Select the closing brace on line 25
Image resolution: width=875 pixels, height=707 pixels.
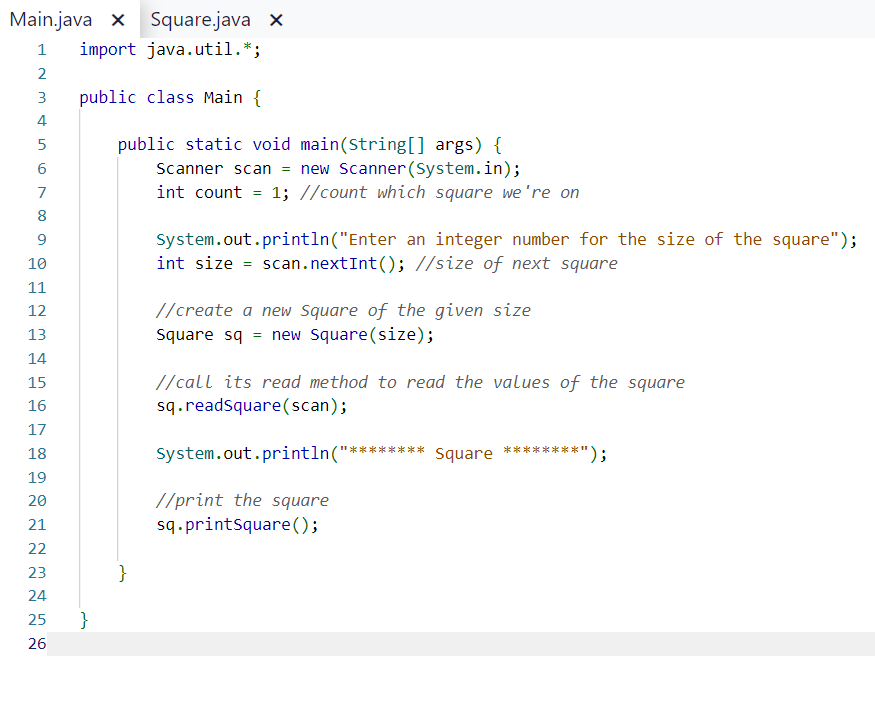click(x=83, y=619)
